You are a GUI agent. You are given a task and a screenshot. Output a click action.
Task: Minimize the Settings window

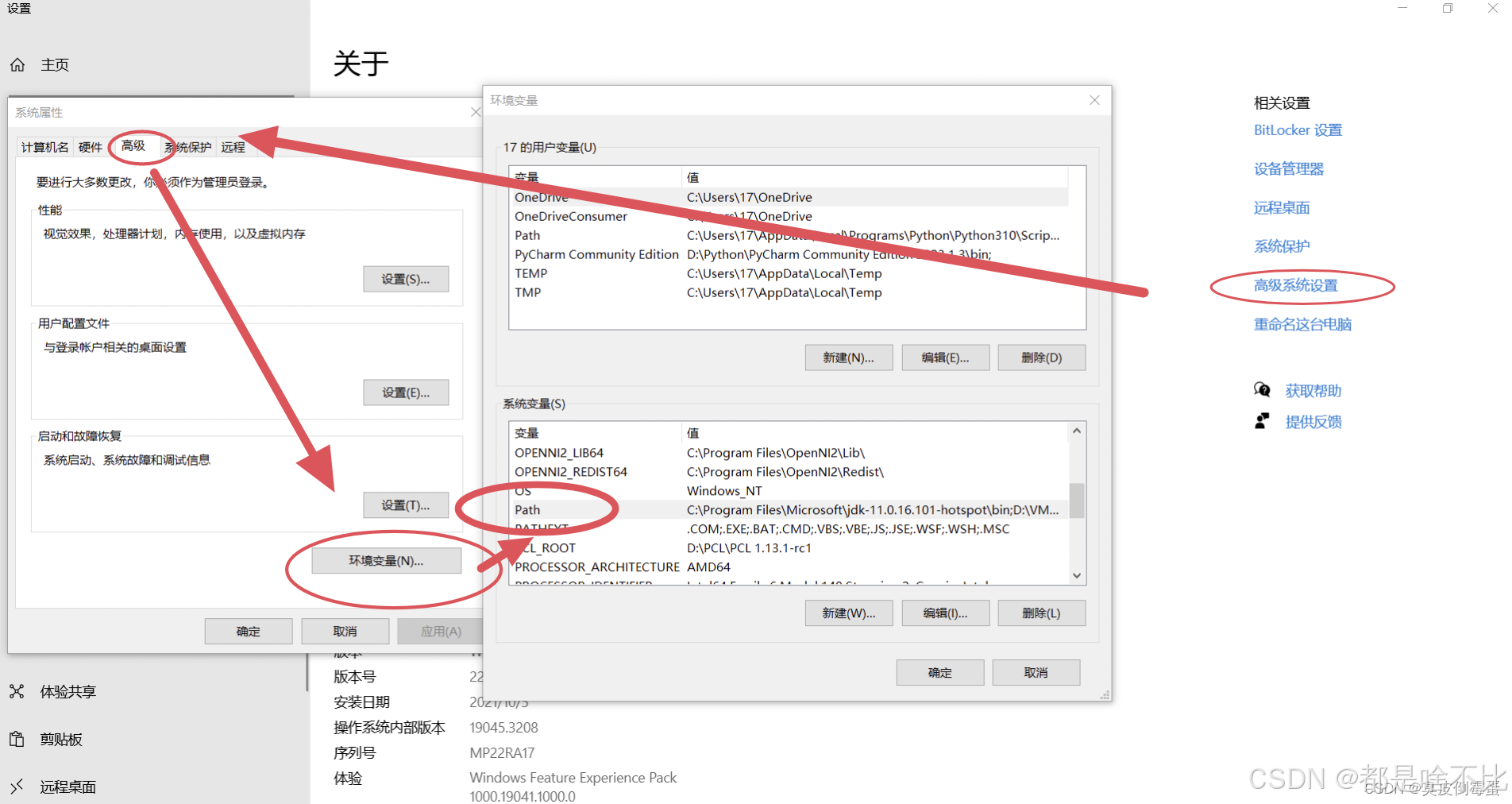(1402, 8)
